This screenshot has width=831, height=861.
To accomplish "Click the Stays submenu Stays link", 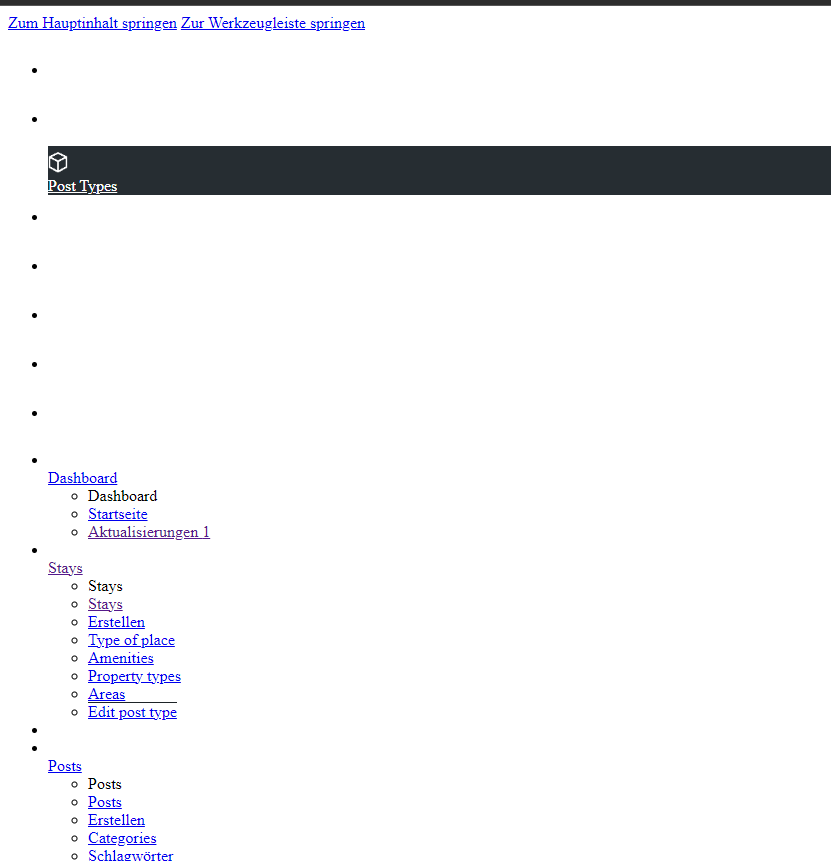I will (x=105, y=603).
